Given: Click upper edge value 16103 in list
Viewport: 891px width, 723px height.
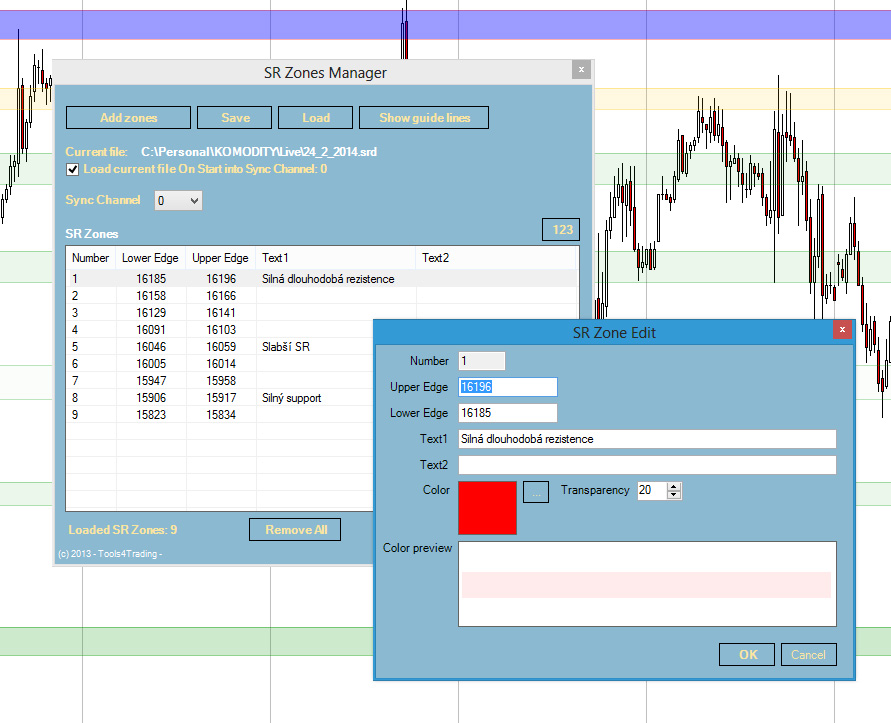Looking at the screenshot, I should [221, 330].
